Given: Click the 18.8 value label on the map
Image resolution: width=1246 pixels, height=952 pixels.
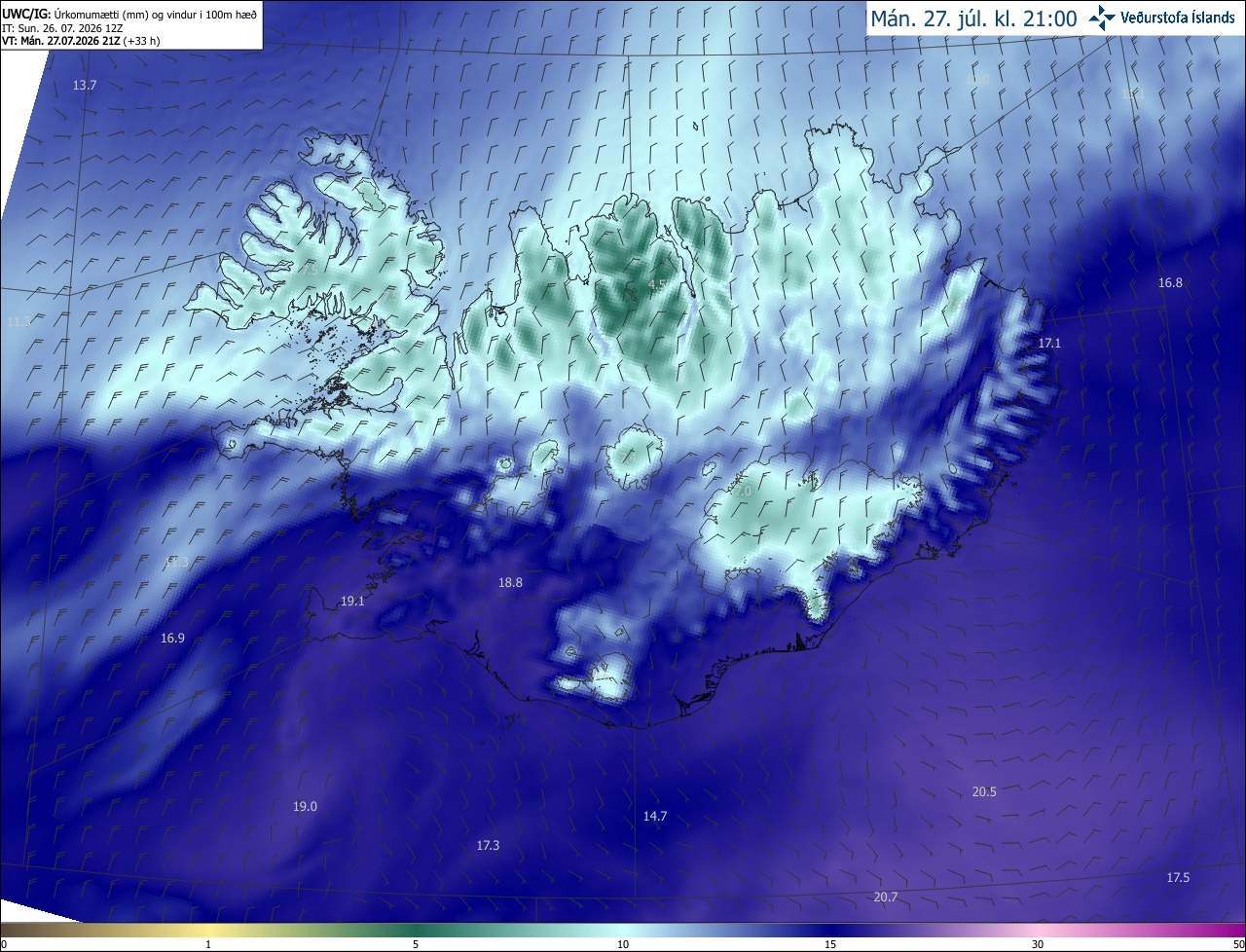Looking at the screenshot, I should 510,582.
